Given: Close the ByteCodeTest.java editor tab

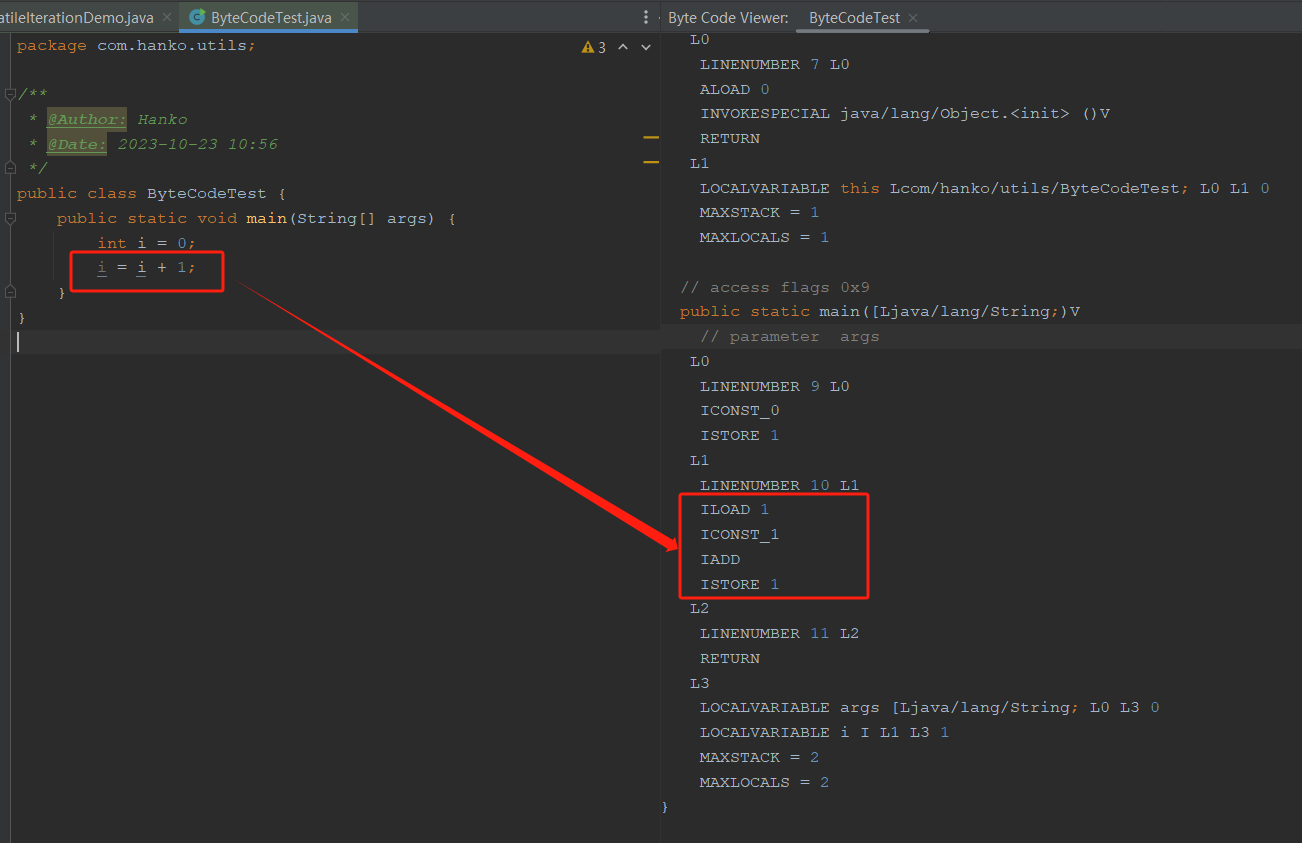Looking at the screenshot, I should pyautogui.click(x=344, y=17).
